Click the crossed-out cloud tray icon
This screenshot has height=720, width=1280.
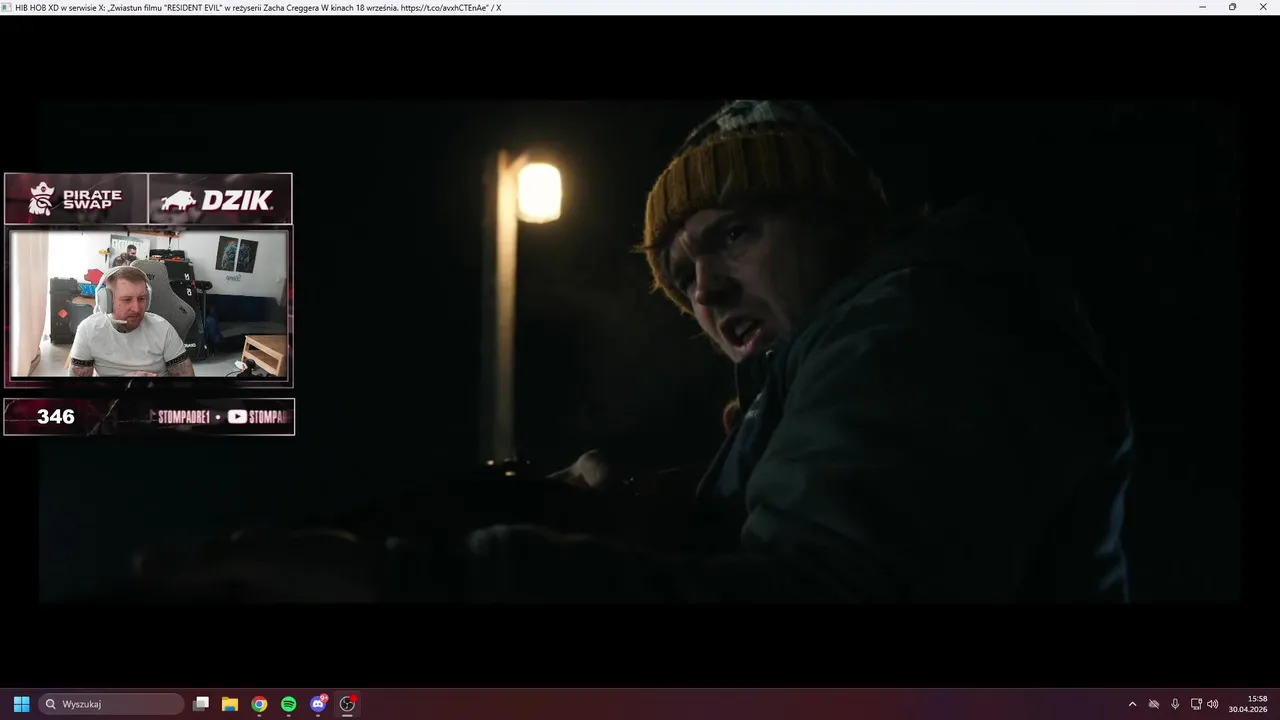coord(1154,704)
